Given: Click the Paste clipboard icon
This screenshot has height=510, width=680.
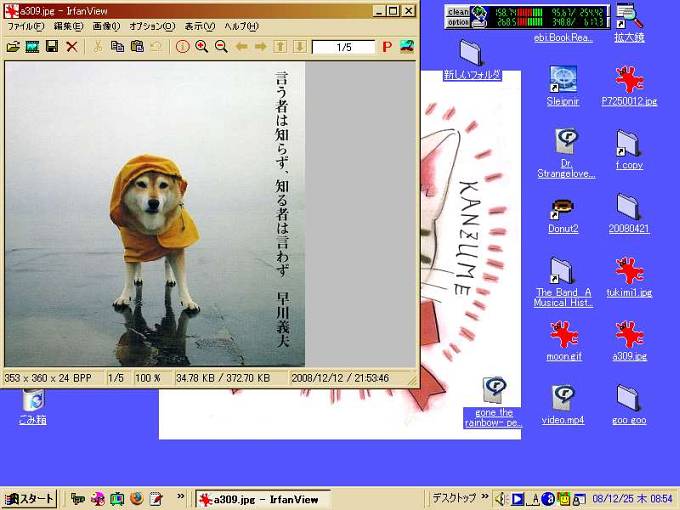Looking at the screenshot, I should pos(137,47).
